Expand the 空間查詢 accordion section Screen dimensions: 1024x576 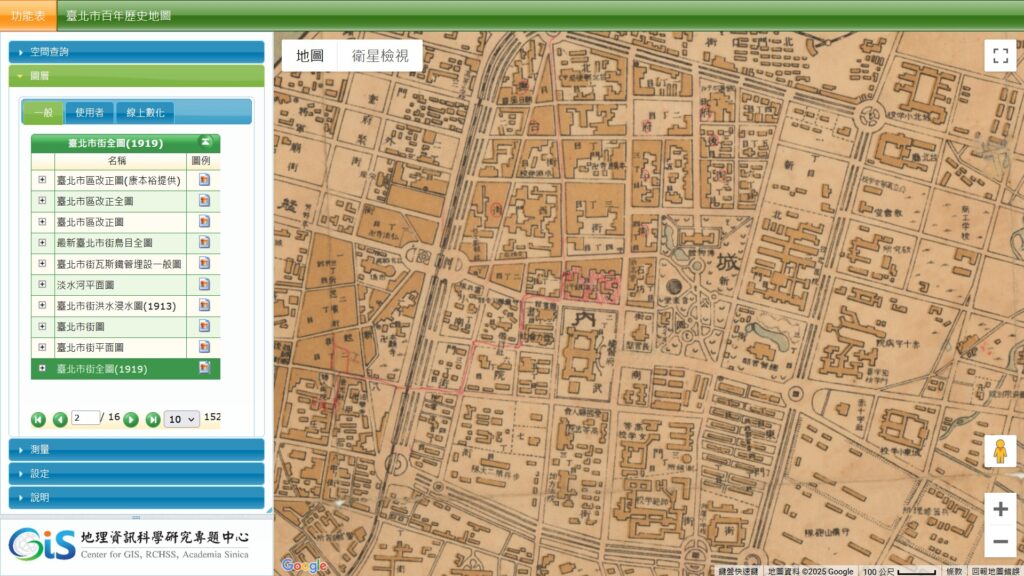point(136,52)
